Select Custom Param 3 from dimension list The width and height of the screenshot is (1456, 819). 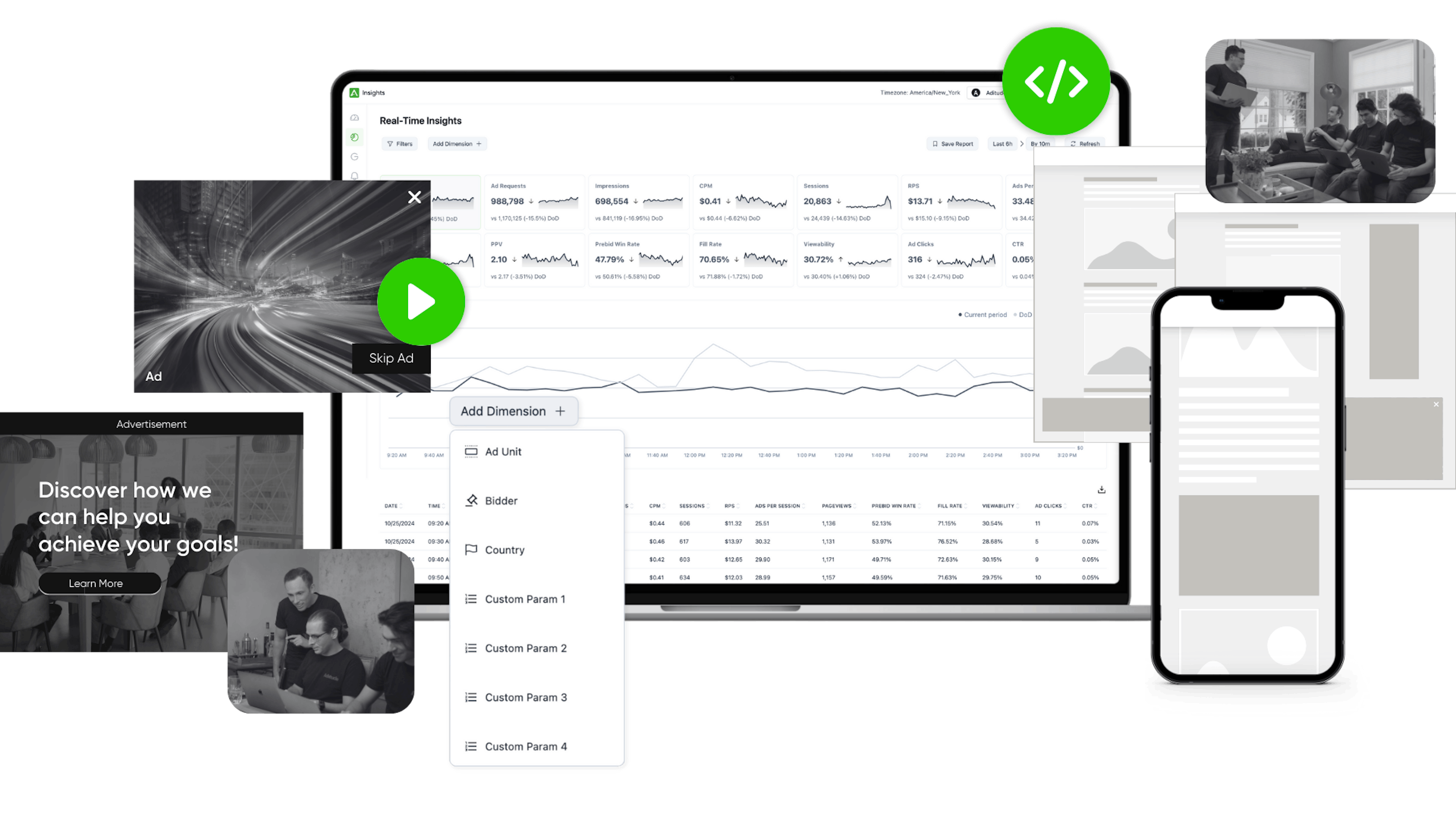tap(527, 697)
